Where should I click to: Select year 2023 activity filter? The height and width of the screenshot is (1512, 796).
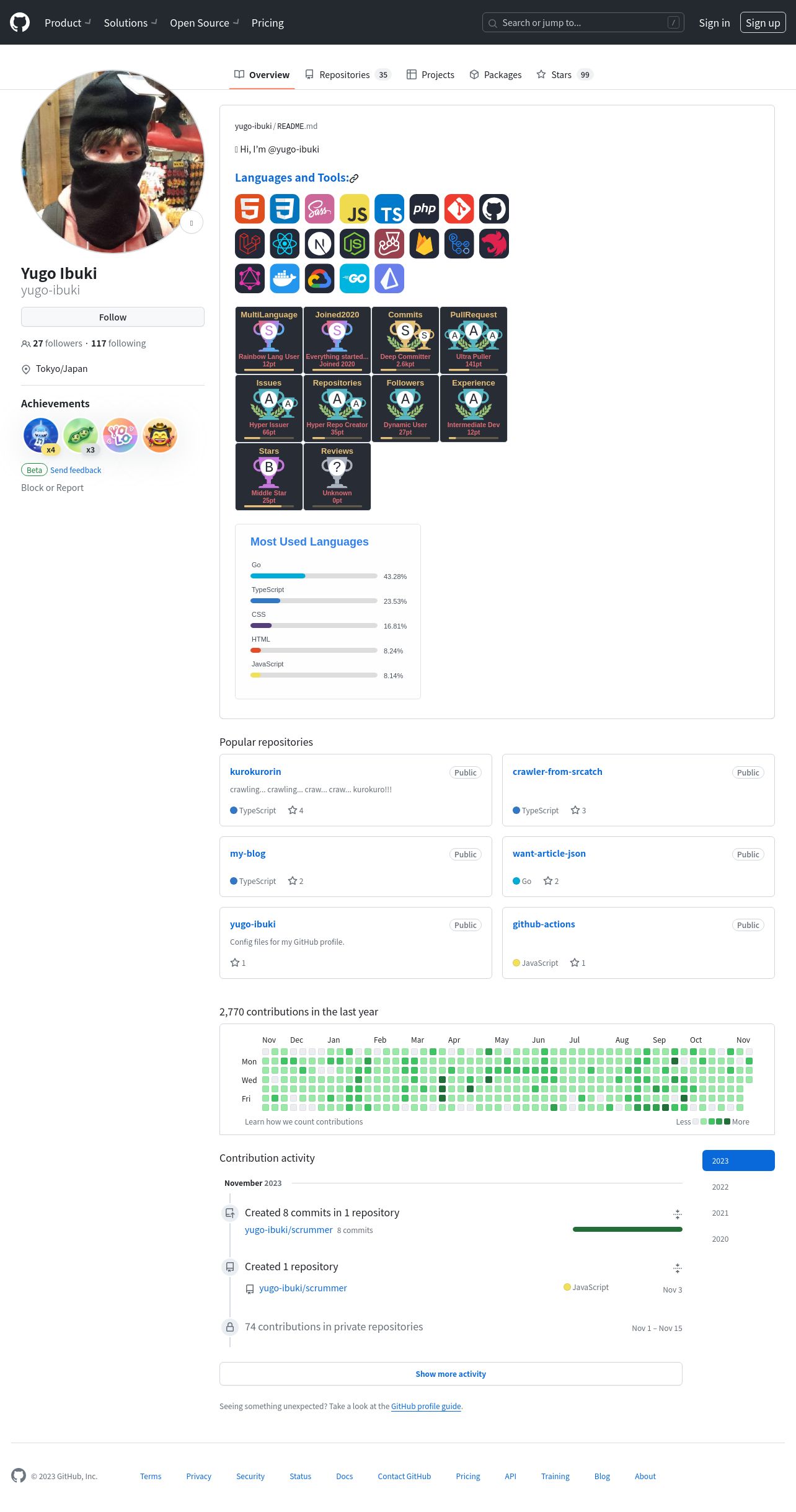(738, 1161)
